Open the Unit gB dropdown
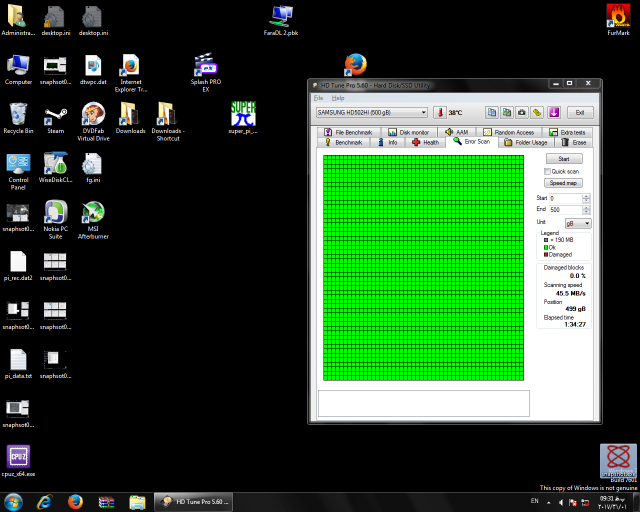The width and height of the screenshot is (640, 512). [x=578, y=223]
